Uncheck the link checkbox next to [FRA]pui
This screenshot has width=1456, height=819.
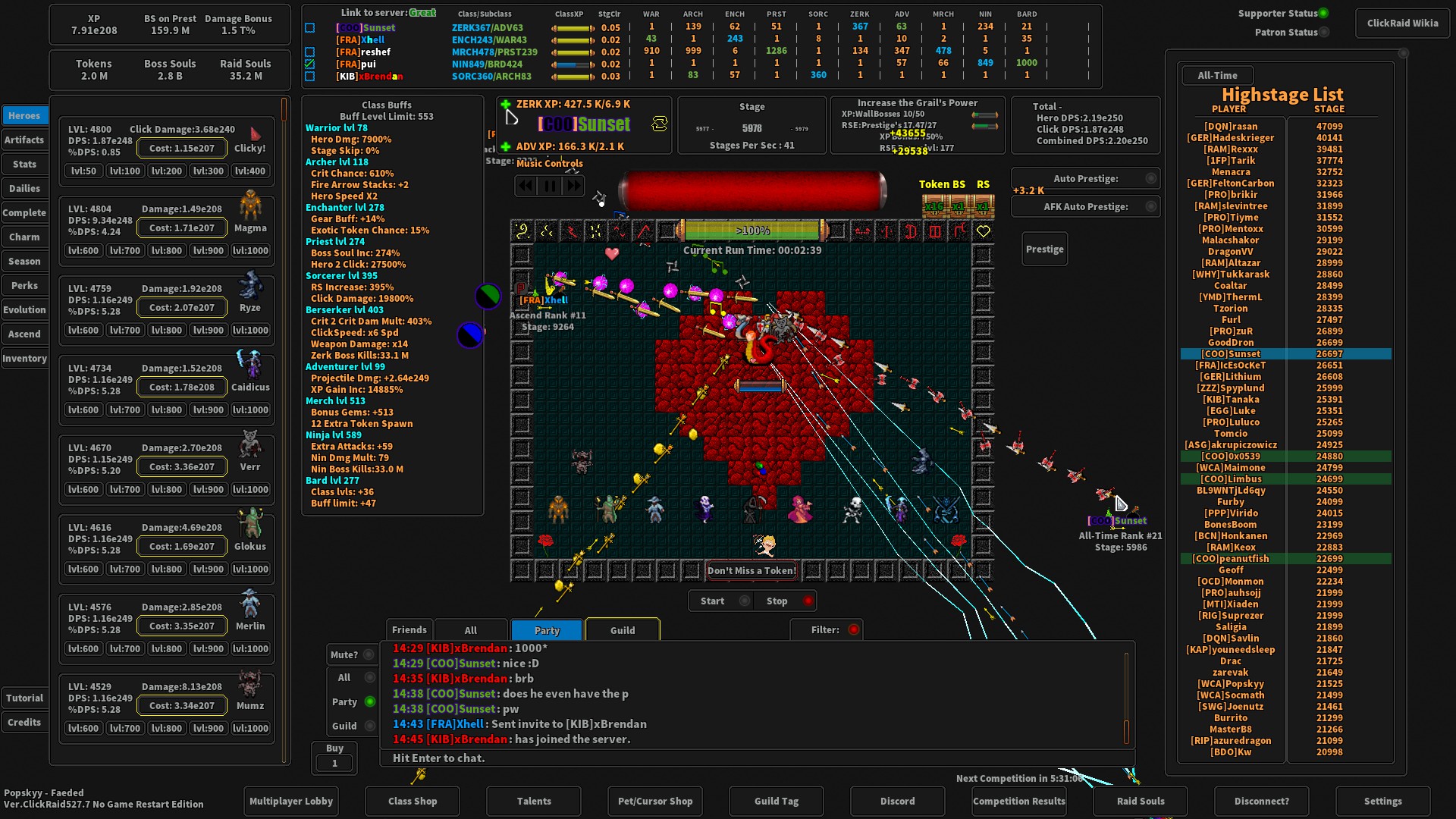pyautogui.click(x=309, y=64)
